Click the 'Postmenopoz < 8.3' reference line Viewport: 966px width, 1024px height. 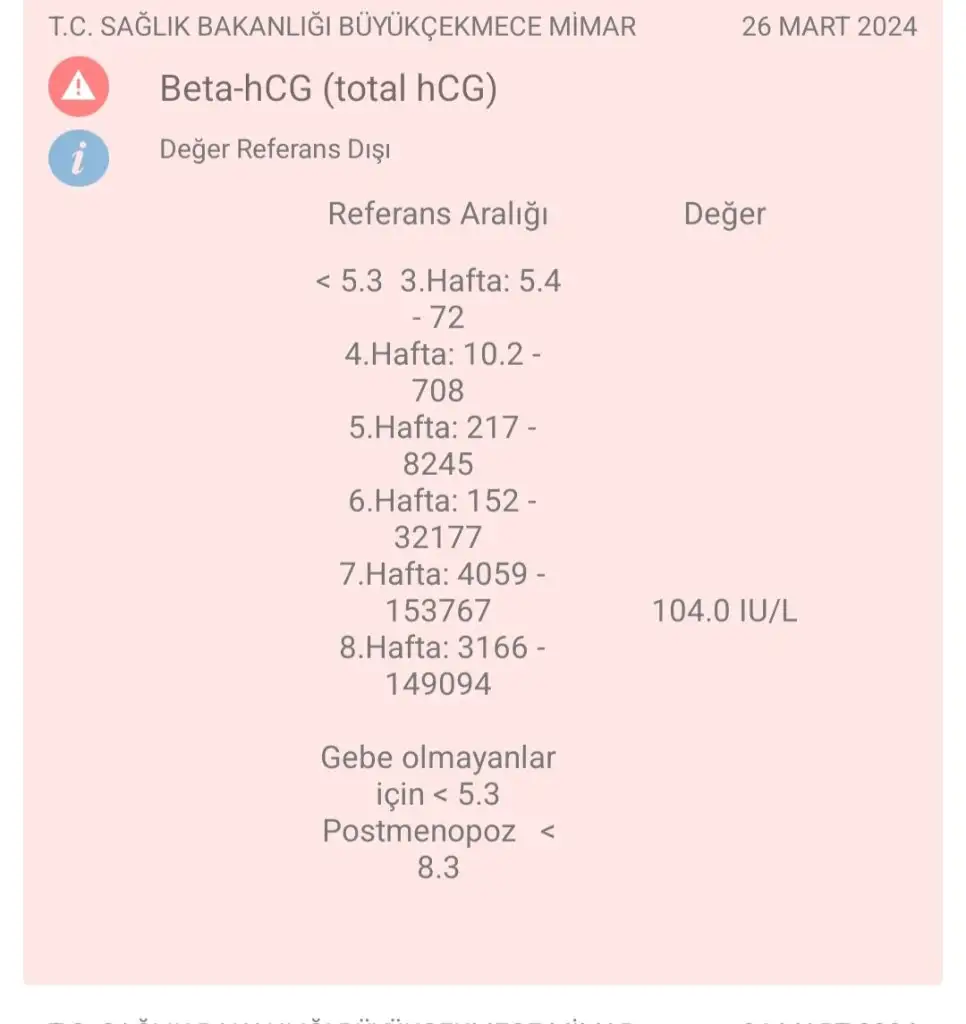pos(438,849)
